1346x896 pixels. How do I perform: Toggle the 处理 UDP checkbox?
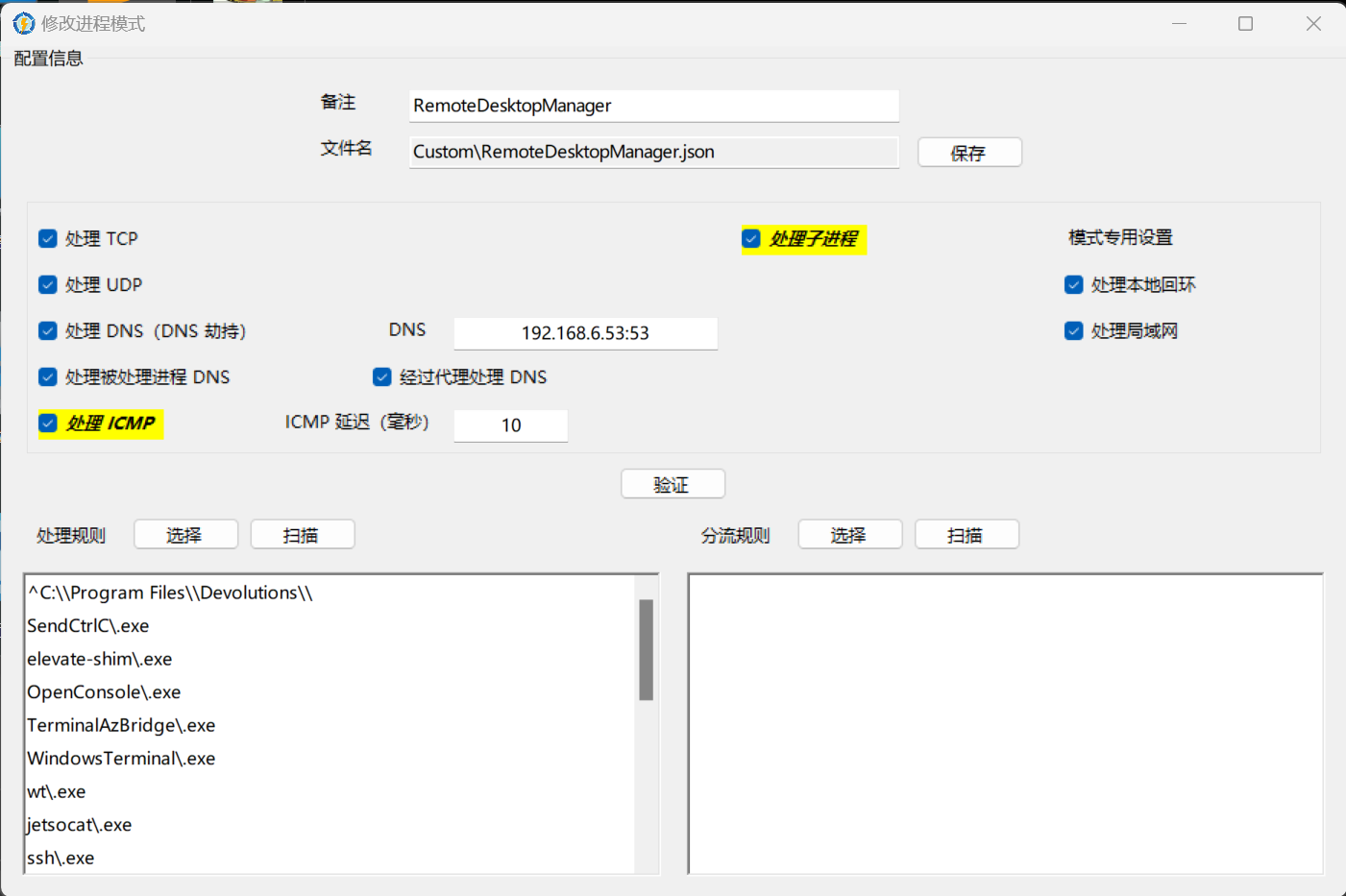coord(48,285)
